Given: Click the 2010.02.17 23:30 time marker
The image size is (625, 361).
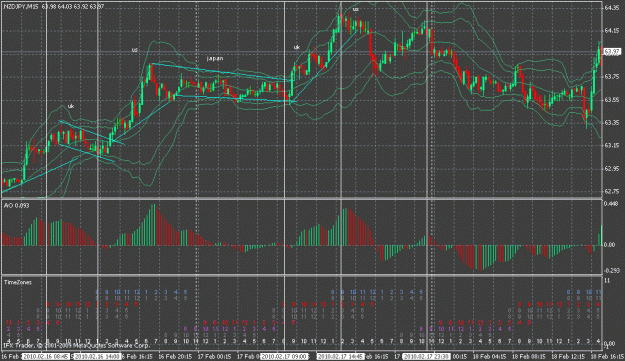Looking at the screenshot, I should click(x=426, y=356).
